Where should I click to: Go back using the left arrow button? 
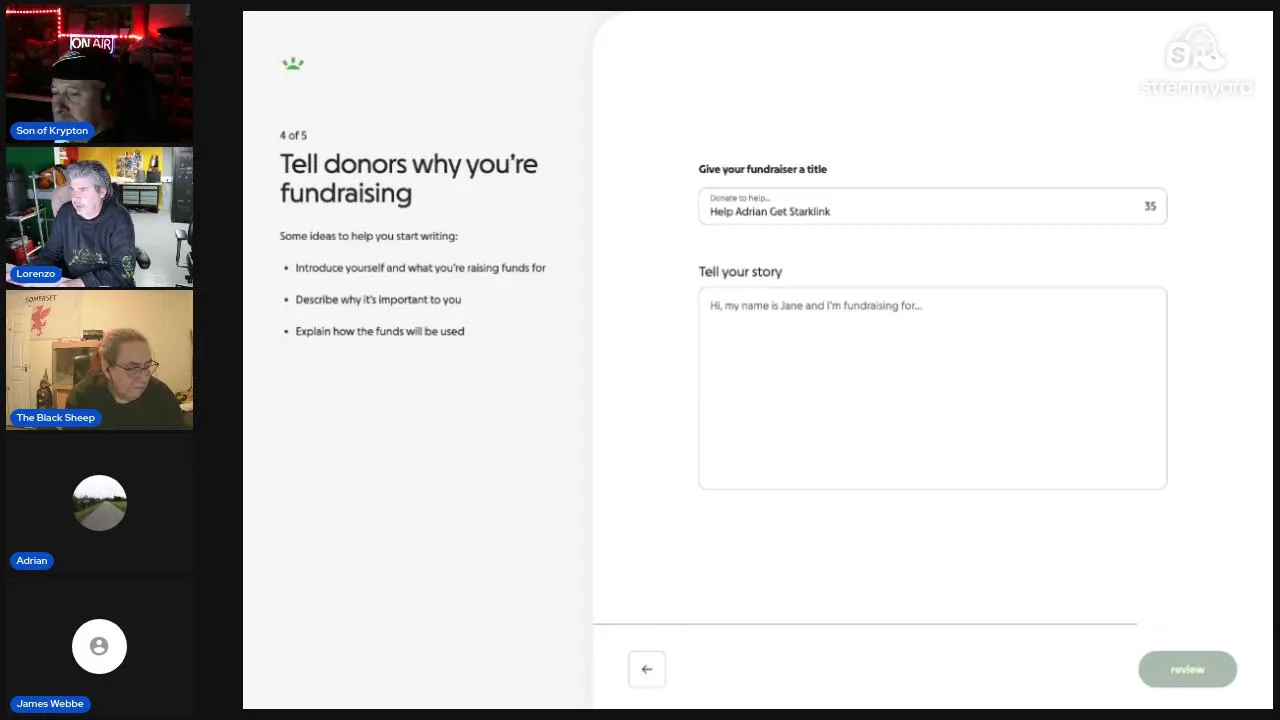point(647,669)
